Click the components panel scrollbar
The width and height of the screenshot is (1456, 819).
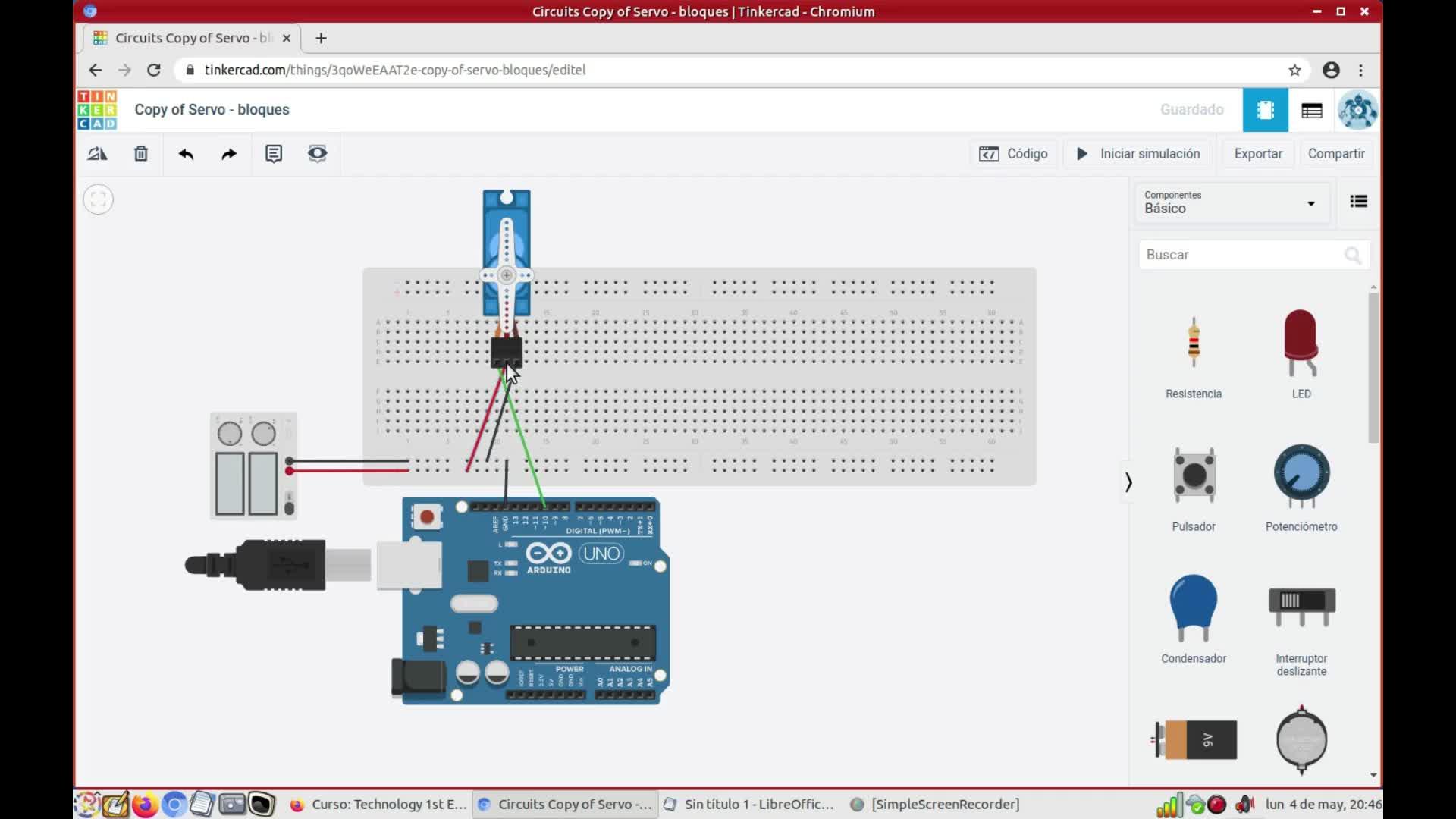click(1373, 367)
